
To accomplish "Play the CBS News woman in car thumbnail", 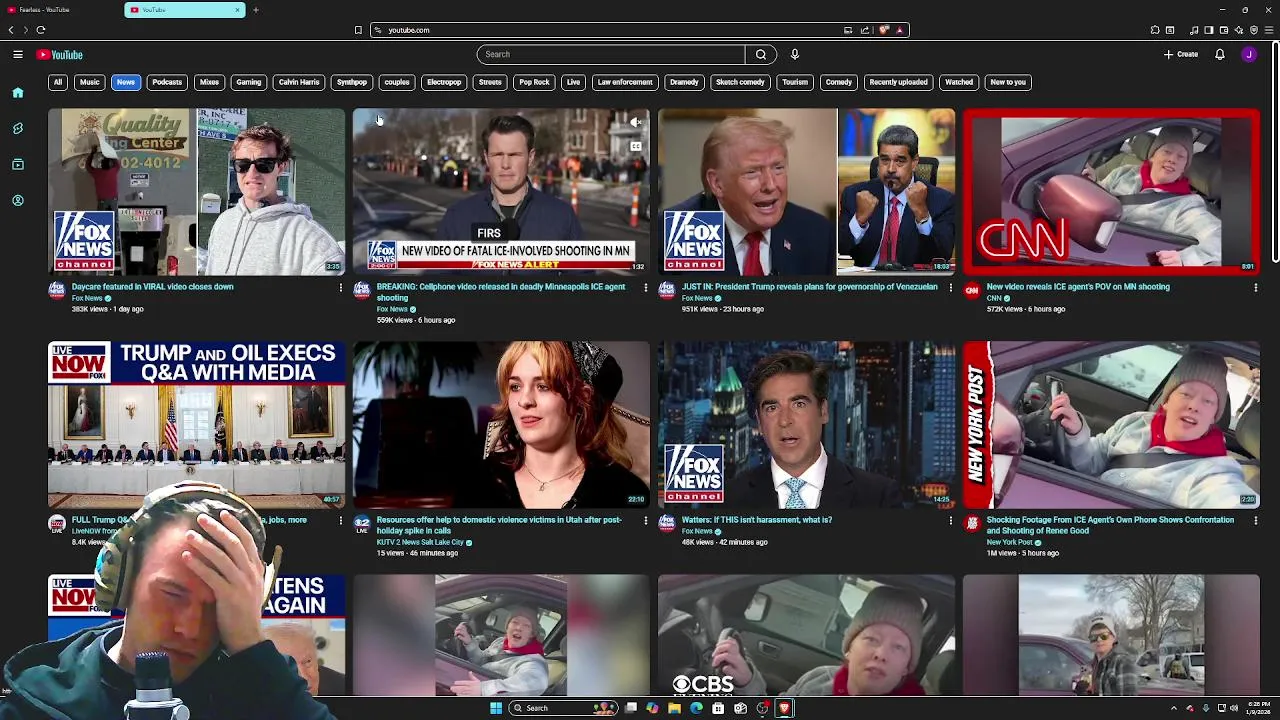I will 806,635.
